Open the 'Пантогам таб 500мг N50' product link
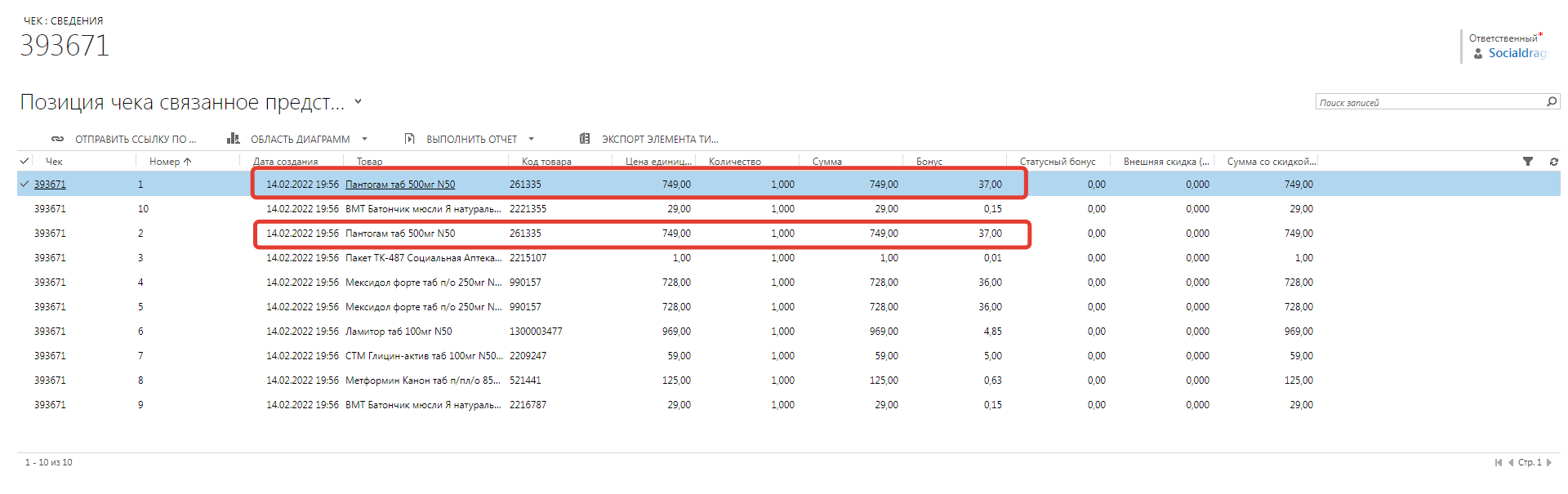Viewport: 1568px width, 494px height. point(400,185)
